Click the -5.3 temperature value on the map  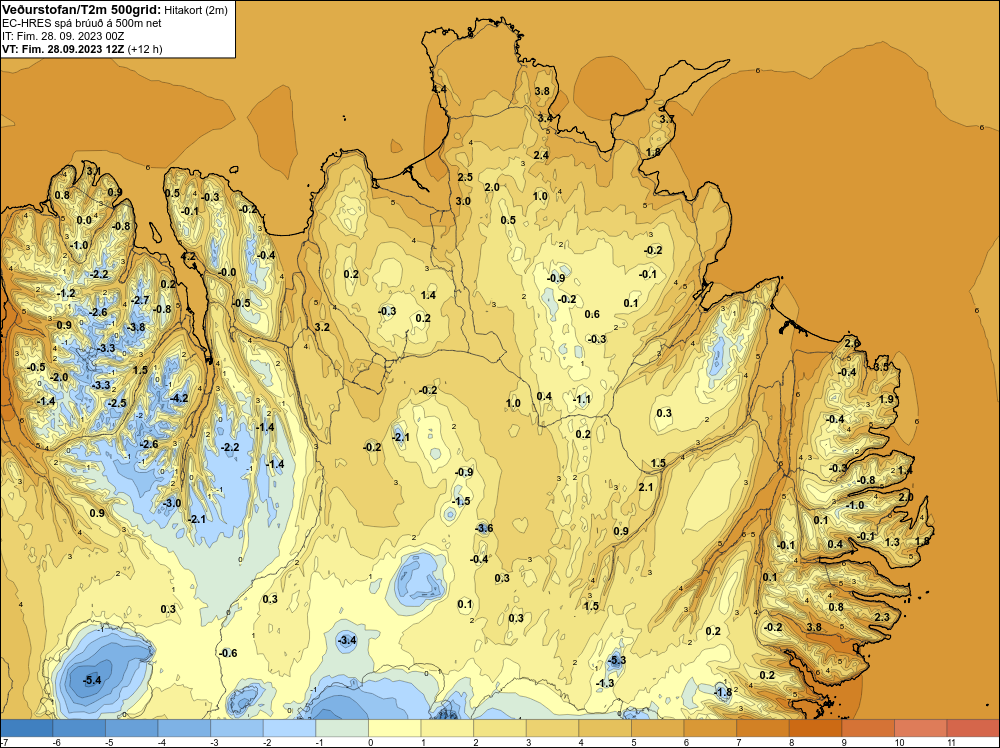point(617,660)
